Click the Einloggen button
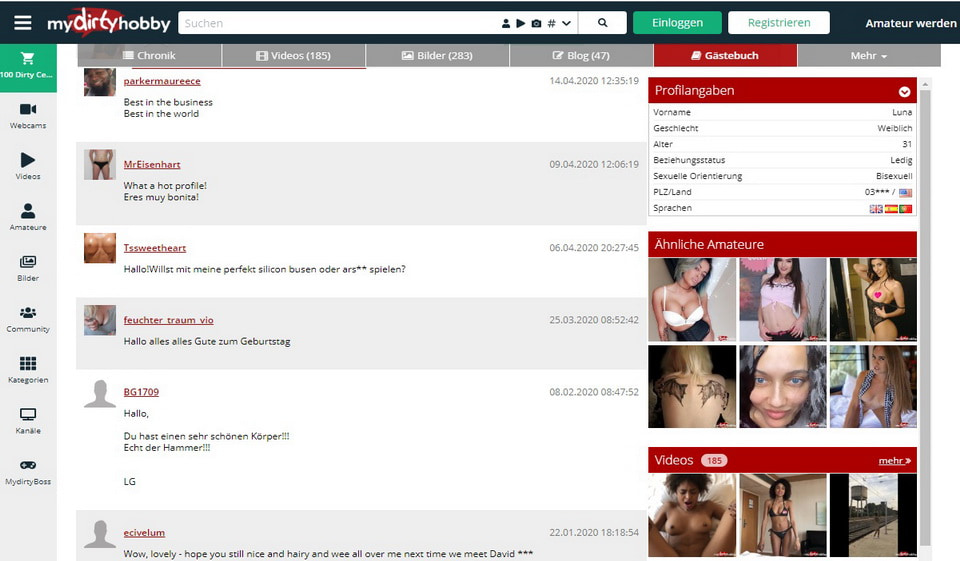960x561 pixels. coord(677,23)
